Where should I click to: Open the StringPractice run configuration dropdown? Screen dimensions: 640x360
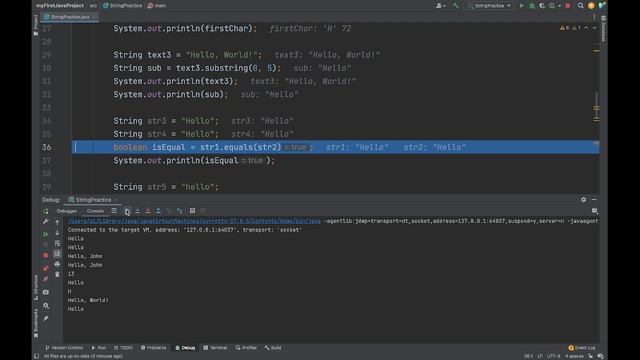[x=489, y=6]
